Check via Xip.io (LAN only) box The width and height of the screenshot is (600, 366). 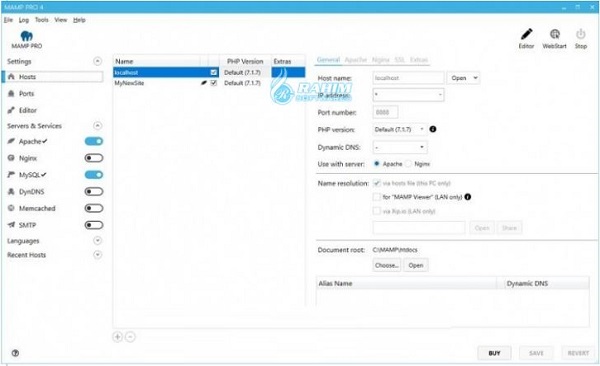tap(377, 211)
